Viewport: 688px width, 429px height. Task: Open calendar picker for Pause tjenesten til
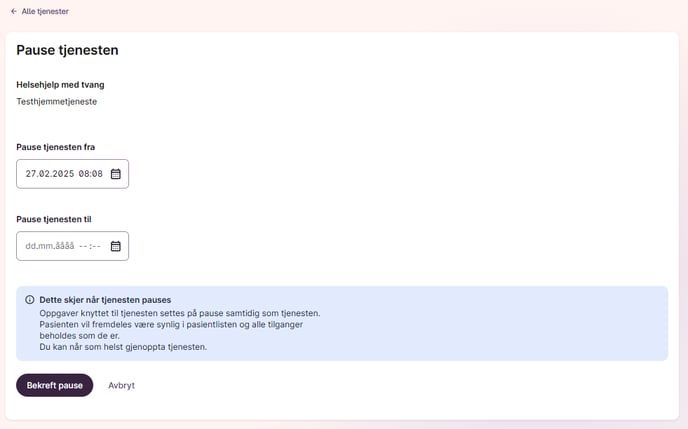point(115,246)
